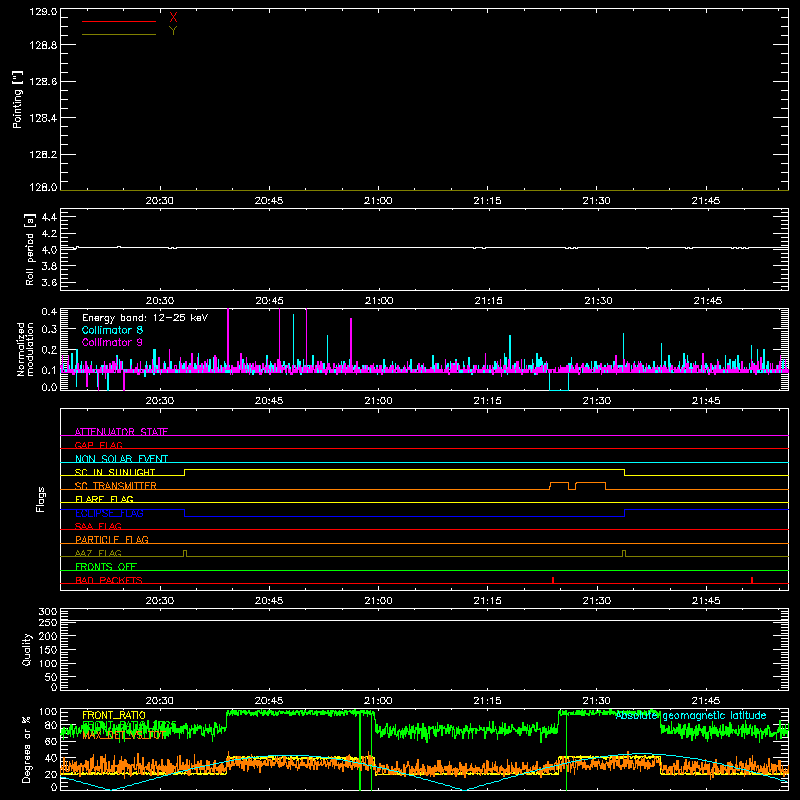Click the ECLIPSE_FLAG label
Image resolution: width=800 pixels, height=800 pixels.
pos(109,513)
